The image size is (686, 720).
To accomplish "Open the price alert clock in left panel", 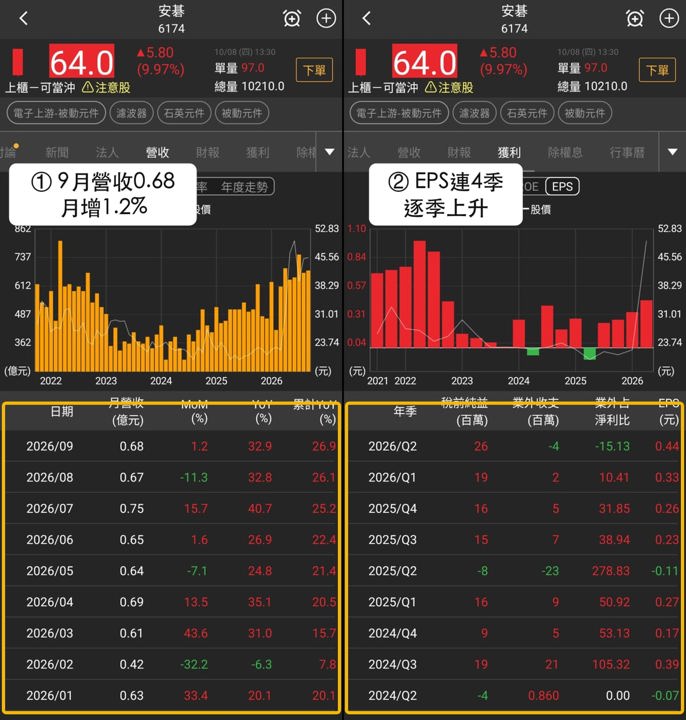I will coord(292,18).
